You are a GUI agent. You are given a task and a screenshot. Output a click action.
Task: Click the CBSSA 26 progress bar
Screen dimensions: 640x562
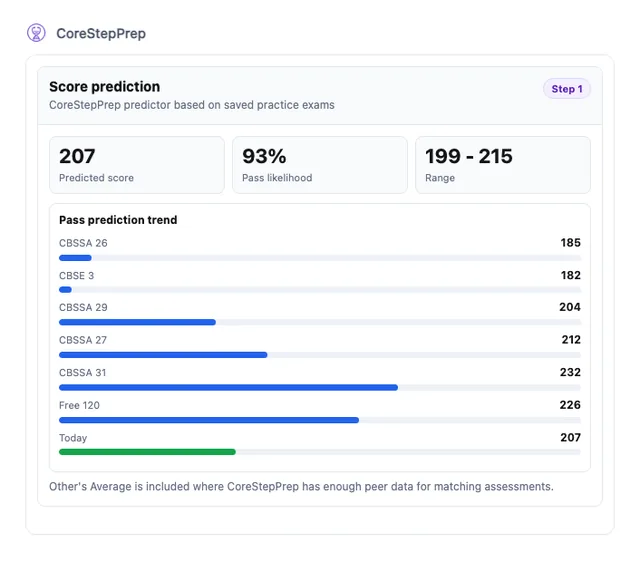[x=320, y=258]
